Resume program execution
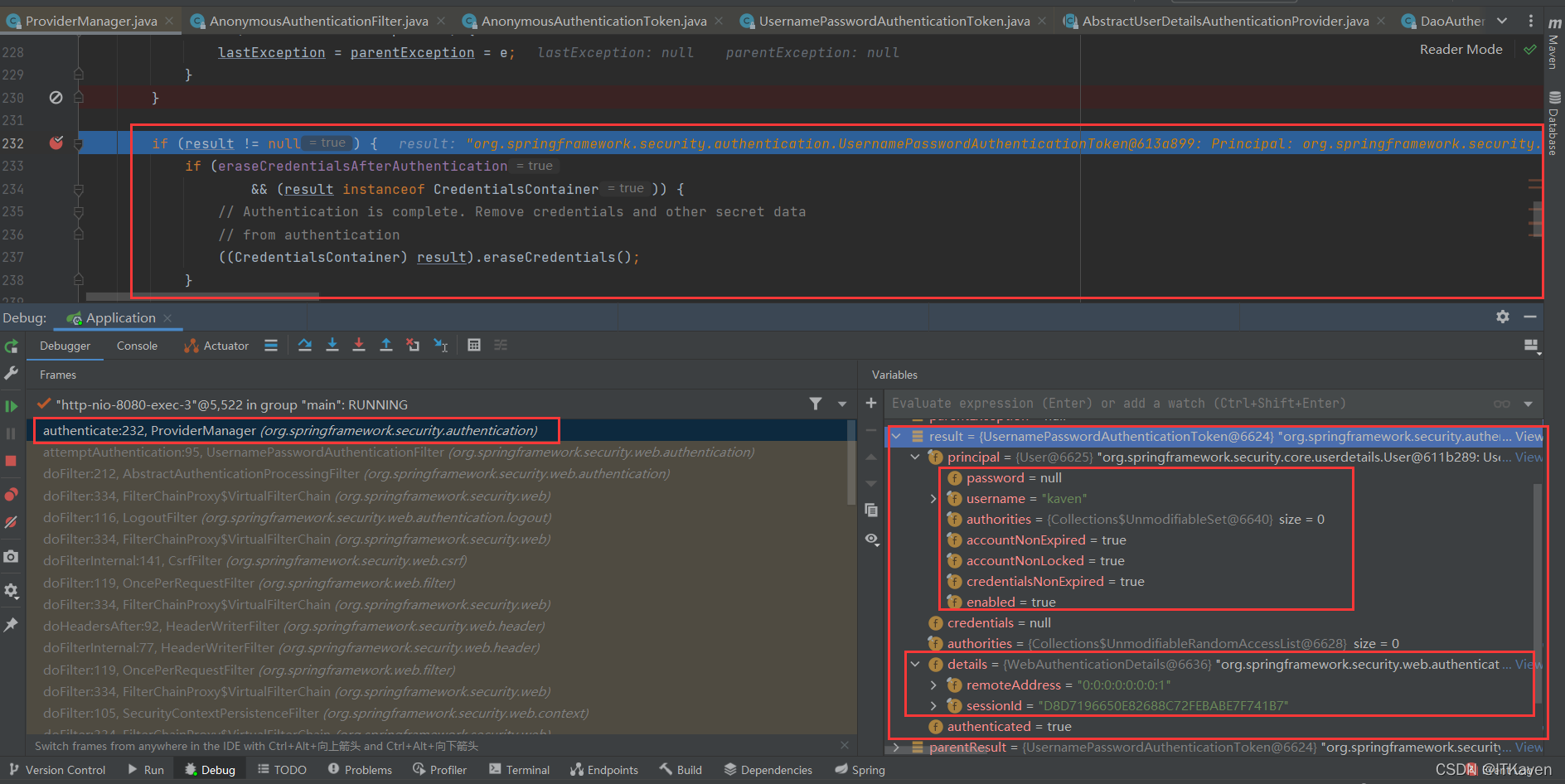 (x=11, y=405)
